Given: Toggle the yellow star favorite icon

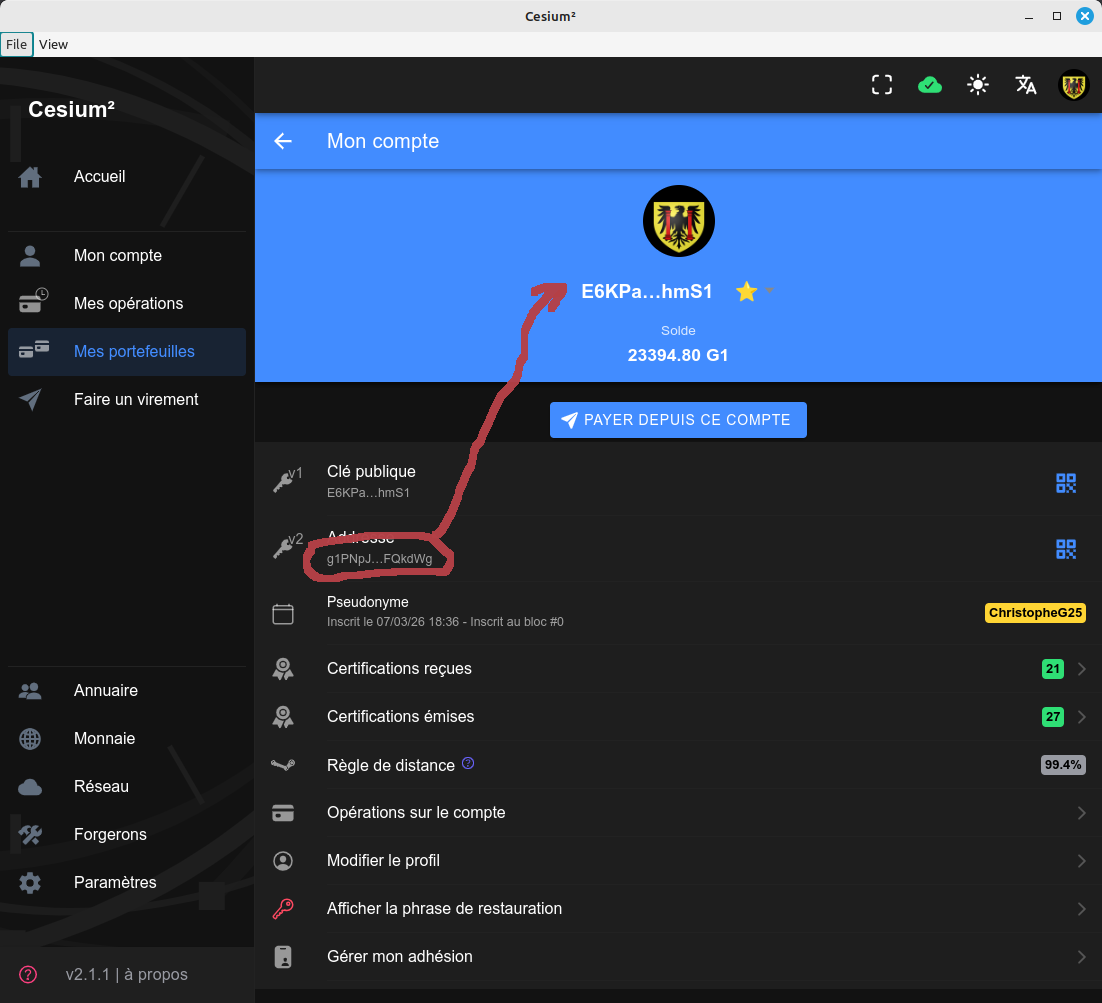Looking at the screenshot, I should pos(746,291).
